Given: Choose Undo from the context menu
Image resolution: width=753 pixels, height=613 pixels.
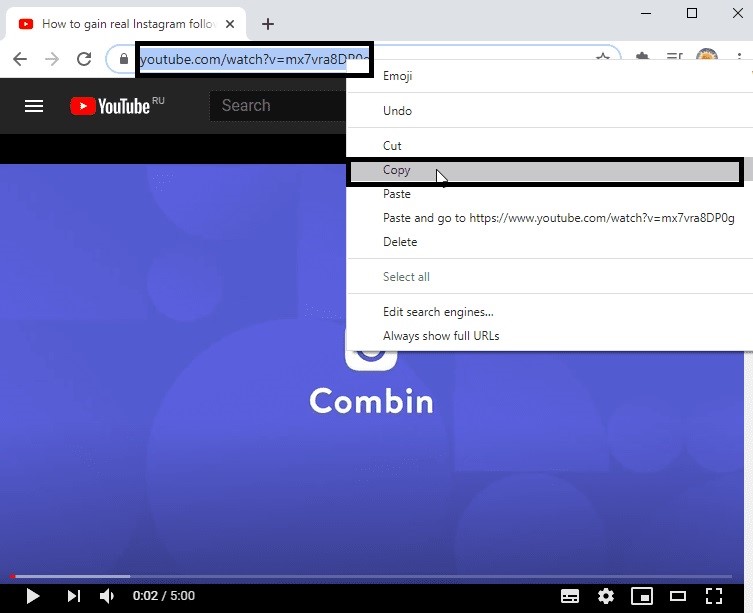Looking at the screenshot, I should tap(549, 111).
